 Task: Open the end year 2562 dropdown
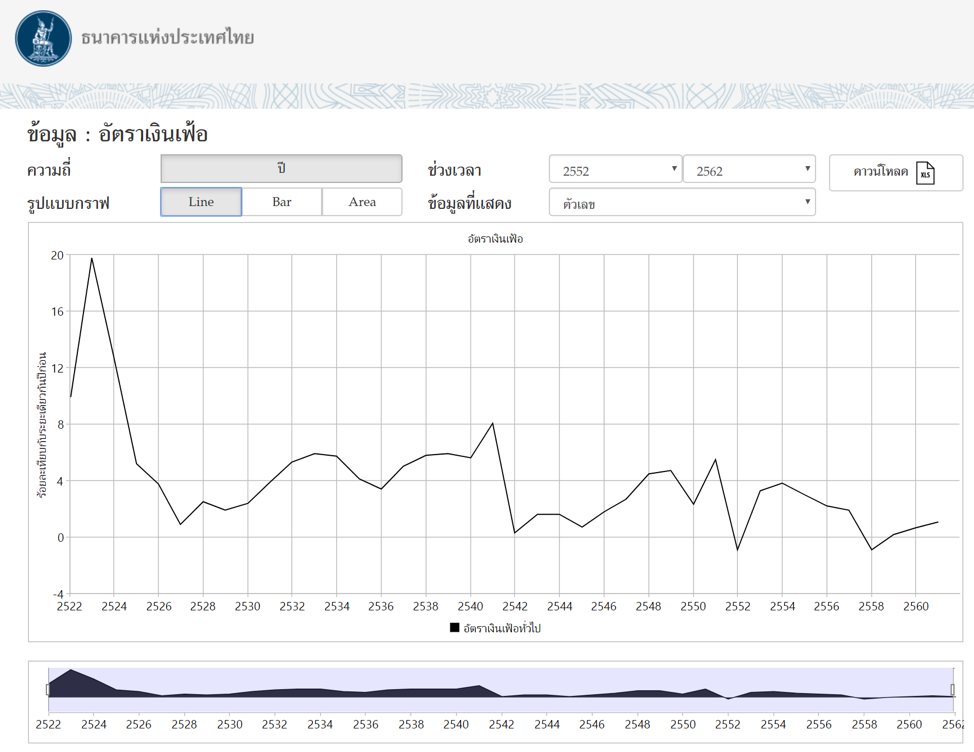point(749,170)
